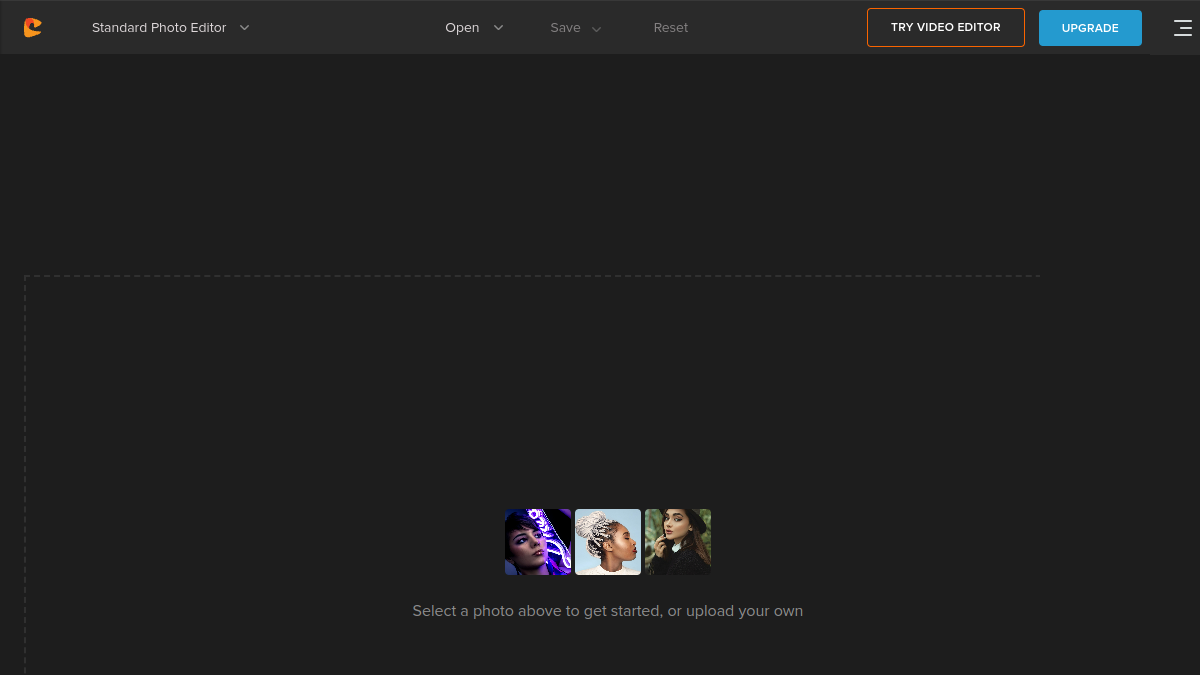1200x675 pixels.
Task: Select the white braided hair sample photo
Action: pyautogui.click(x=608, y=542)
